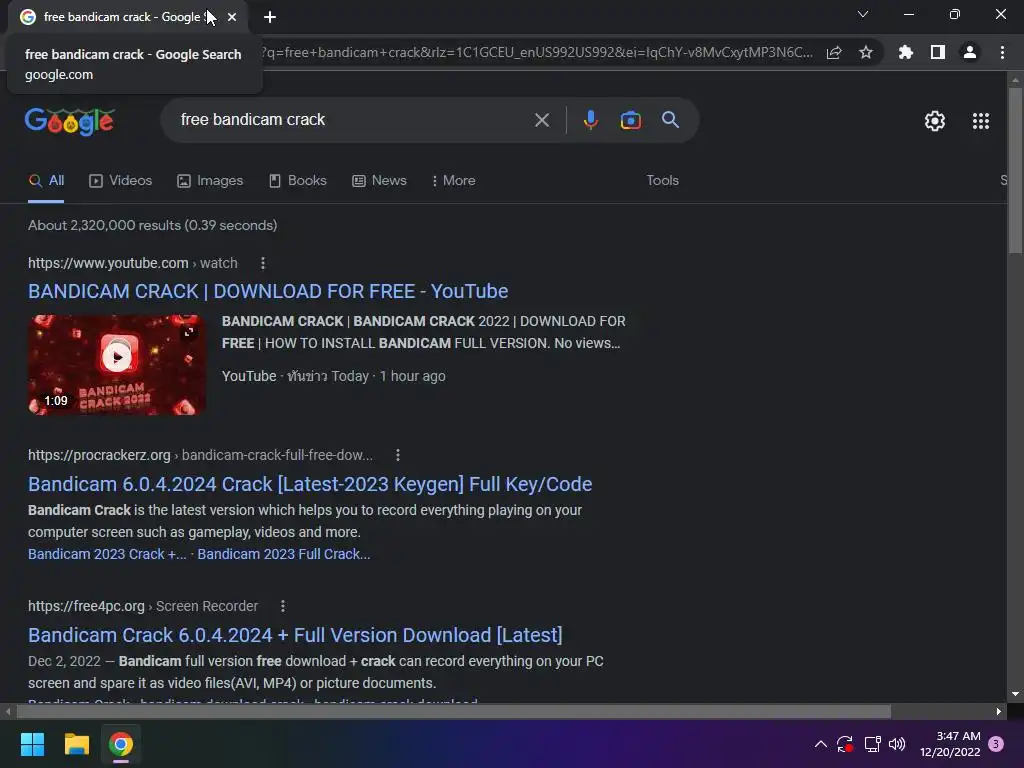Click the scrollbar down arrow
This screenshot has width=1024, height=768.
(x=1014, y=694)
